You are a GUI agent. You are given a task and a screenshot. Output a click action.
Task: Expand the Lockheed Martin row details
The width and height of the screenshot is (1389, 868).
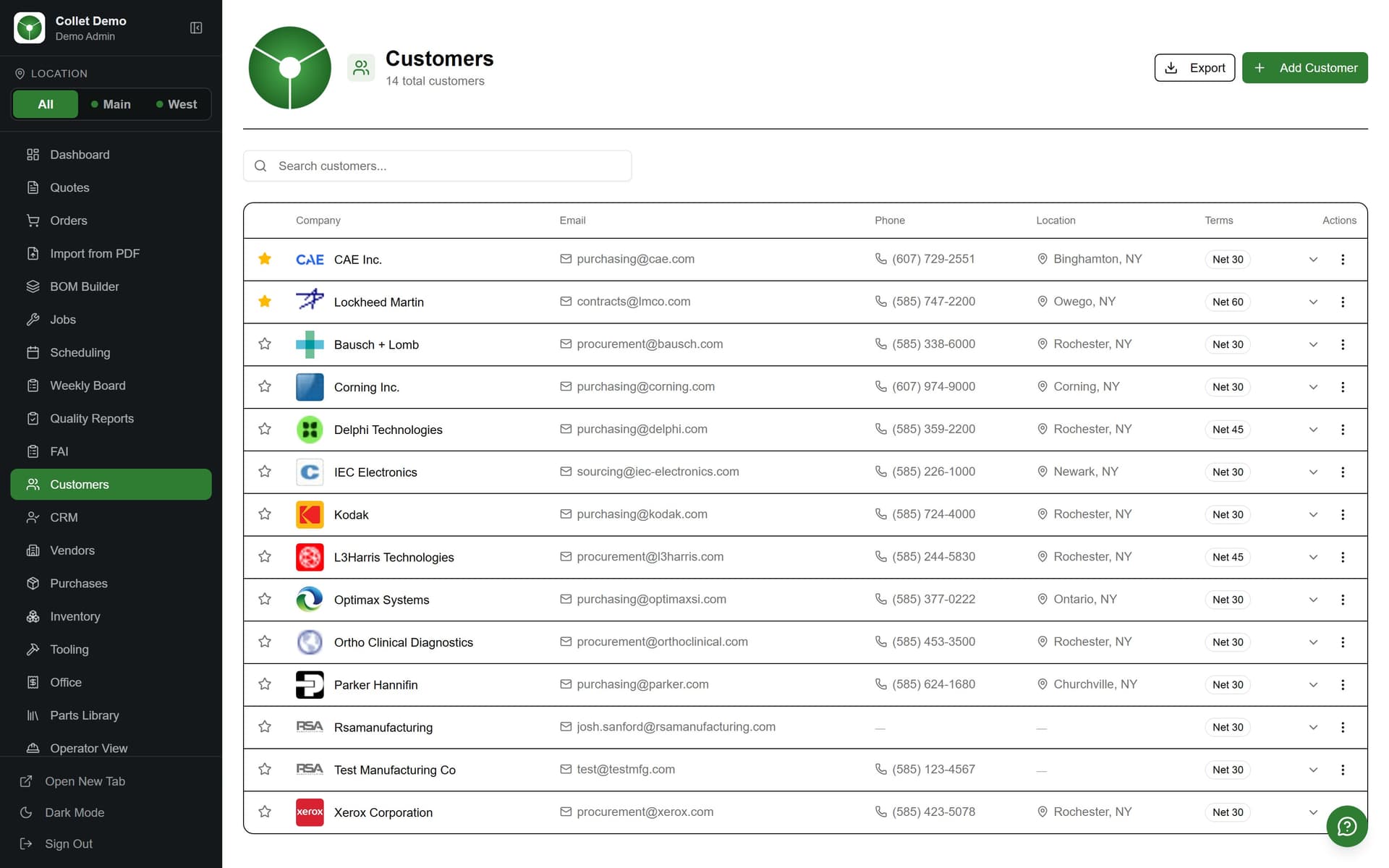pyautogui.click(x=1313, y=302)
